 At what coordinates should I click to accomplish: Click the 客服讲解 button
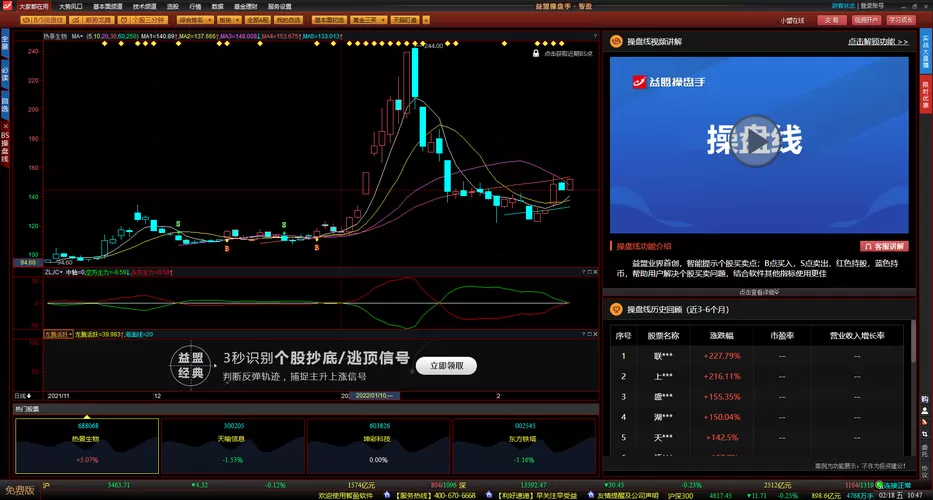coord(884,246)
